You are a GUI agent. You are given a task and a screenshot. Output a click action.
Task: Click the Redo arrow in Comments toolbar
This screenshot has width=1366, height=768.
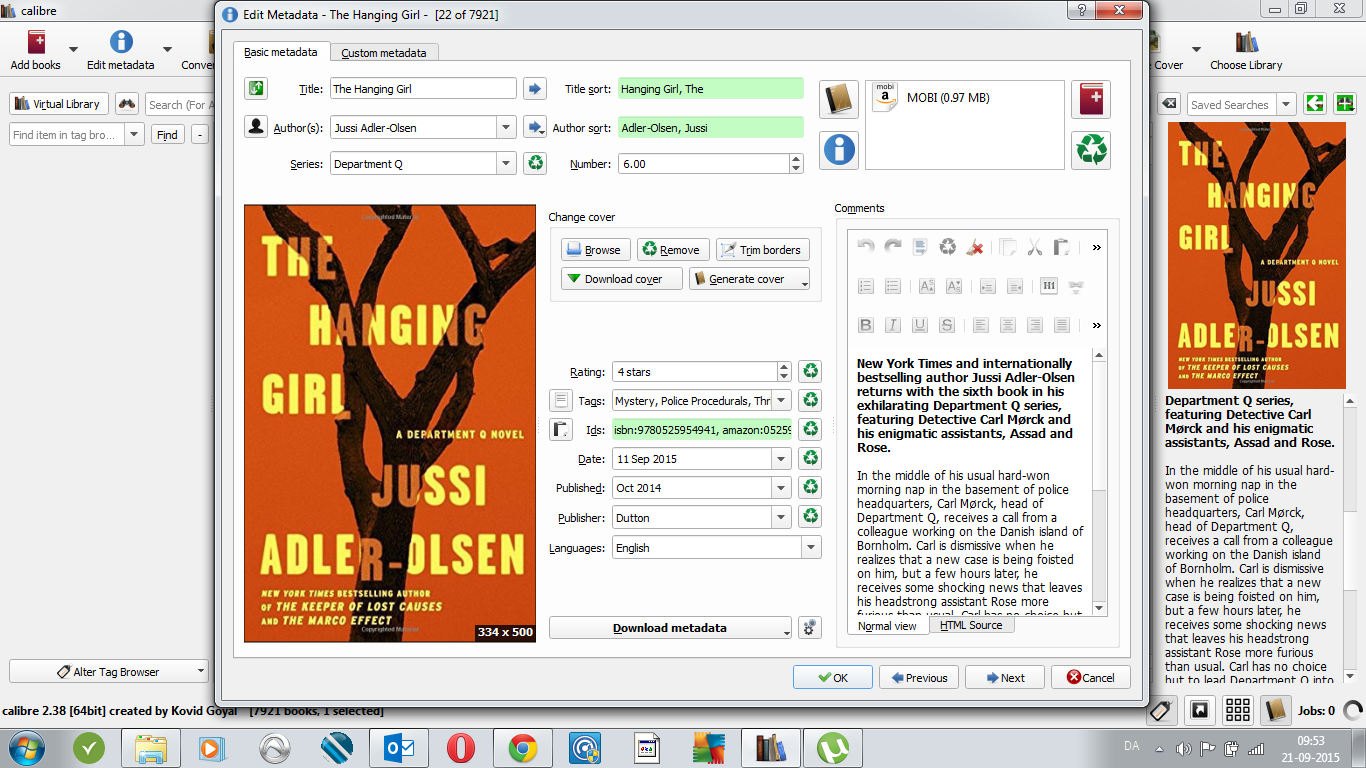[893, 247]
